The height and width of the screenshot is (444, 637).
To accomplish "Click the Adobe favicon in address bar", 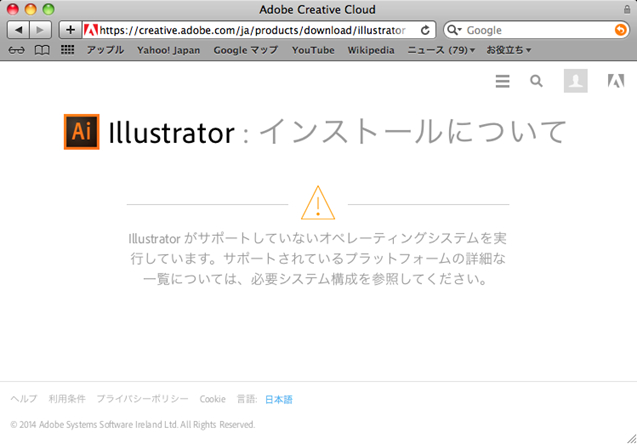I will [90, 30].
